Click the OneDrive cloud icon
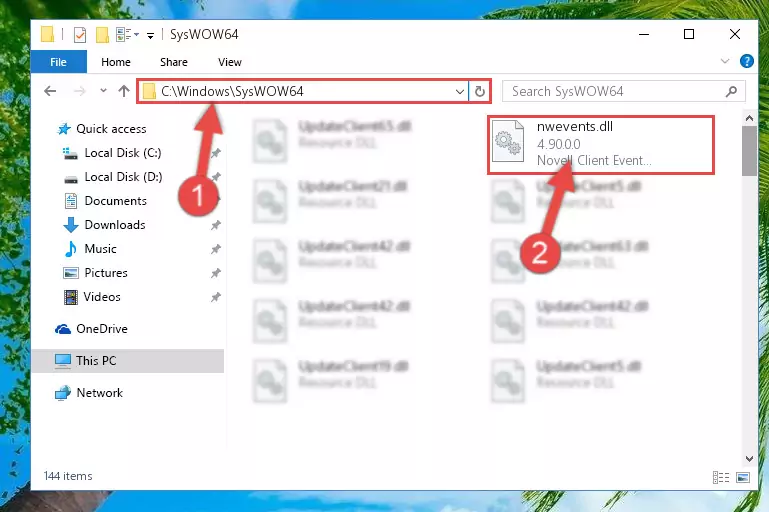 click(63, 329)
